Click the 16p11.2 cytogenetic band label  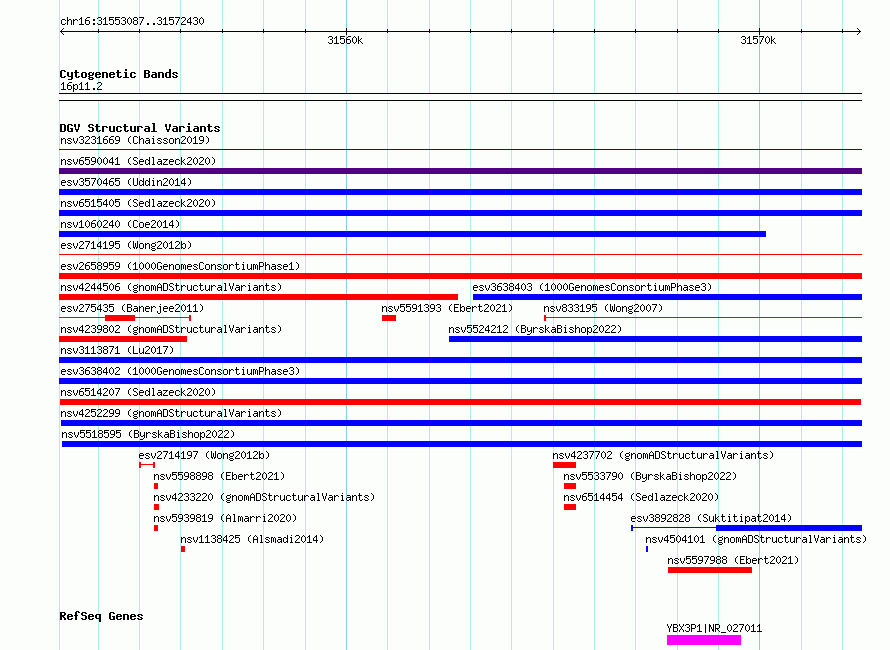81,86
